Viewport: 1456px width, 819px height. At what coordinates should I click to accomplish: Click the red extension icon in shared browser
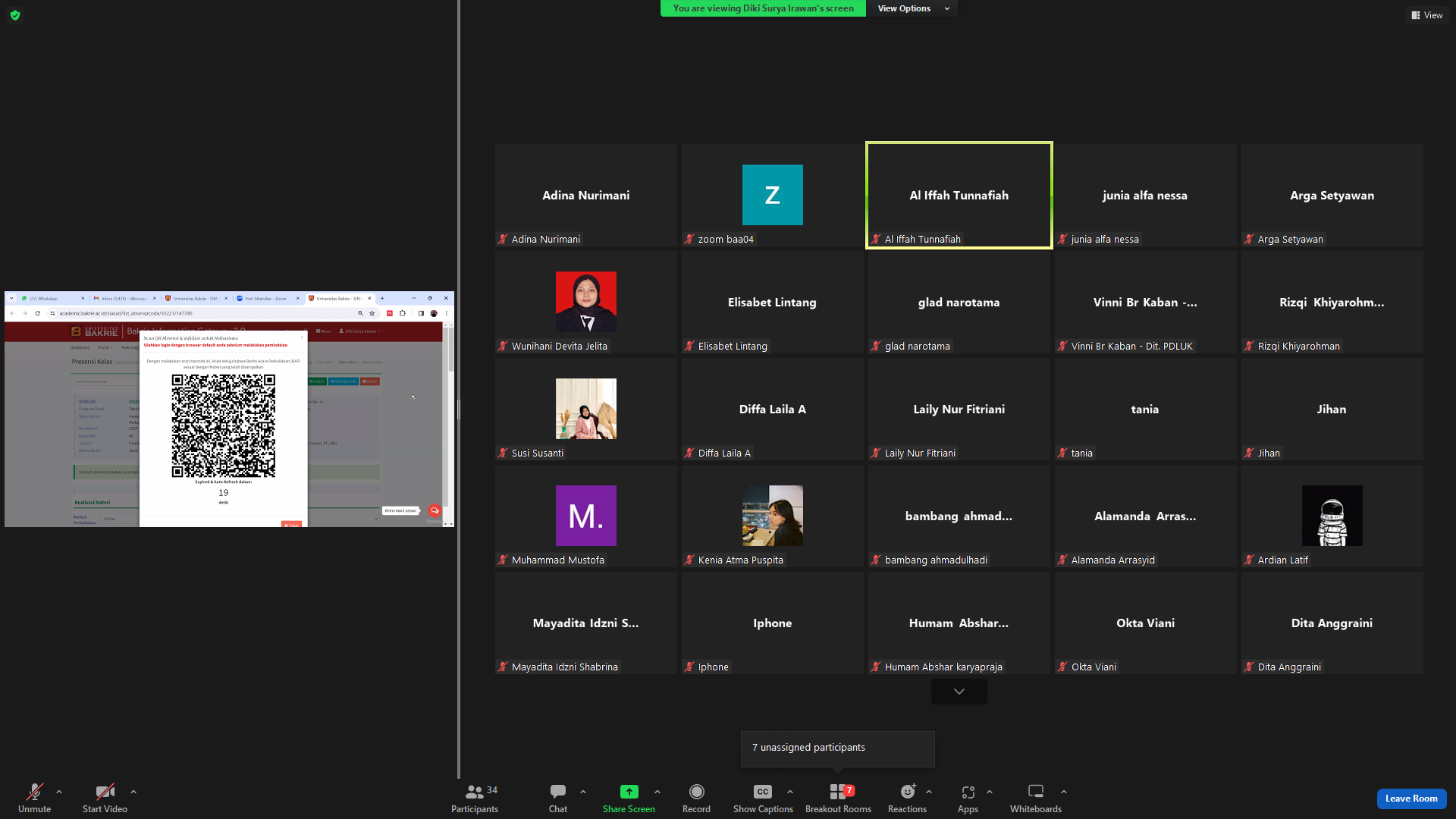coord(390,313)
